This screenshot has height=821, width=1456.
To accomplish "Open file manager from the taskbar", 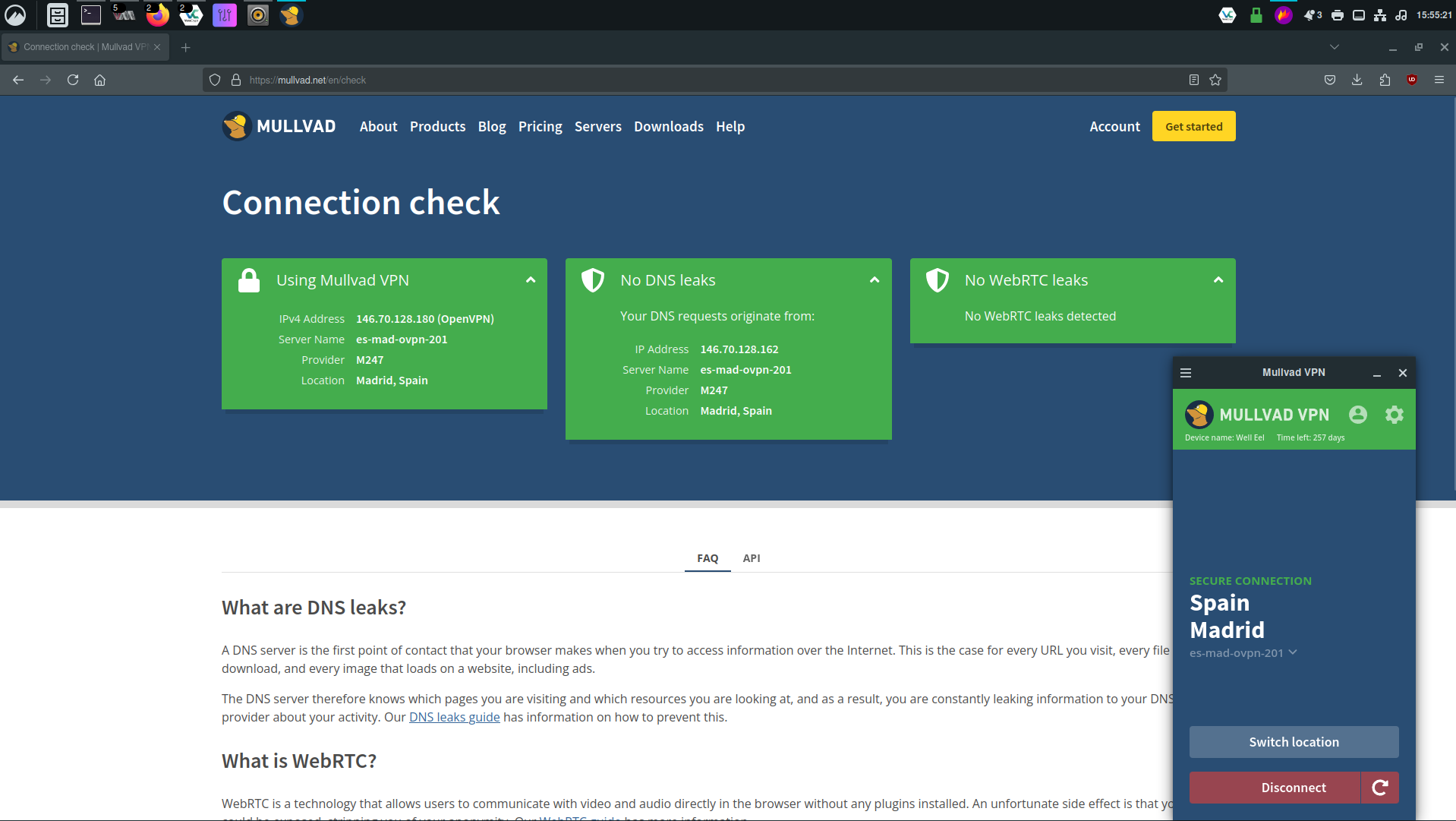I will coord(58,14).
